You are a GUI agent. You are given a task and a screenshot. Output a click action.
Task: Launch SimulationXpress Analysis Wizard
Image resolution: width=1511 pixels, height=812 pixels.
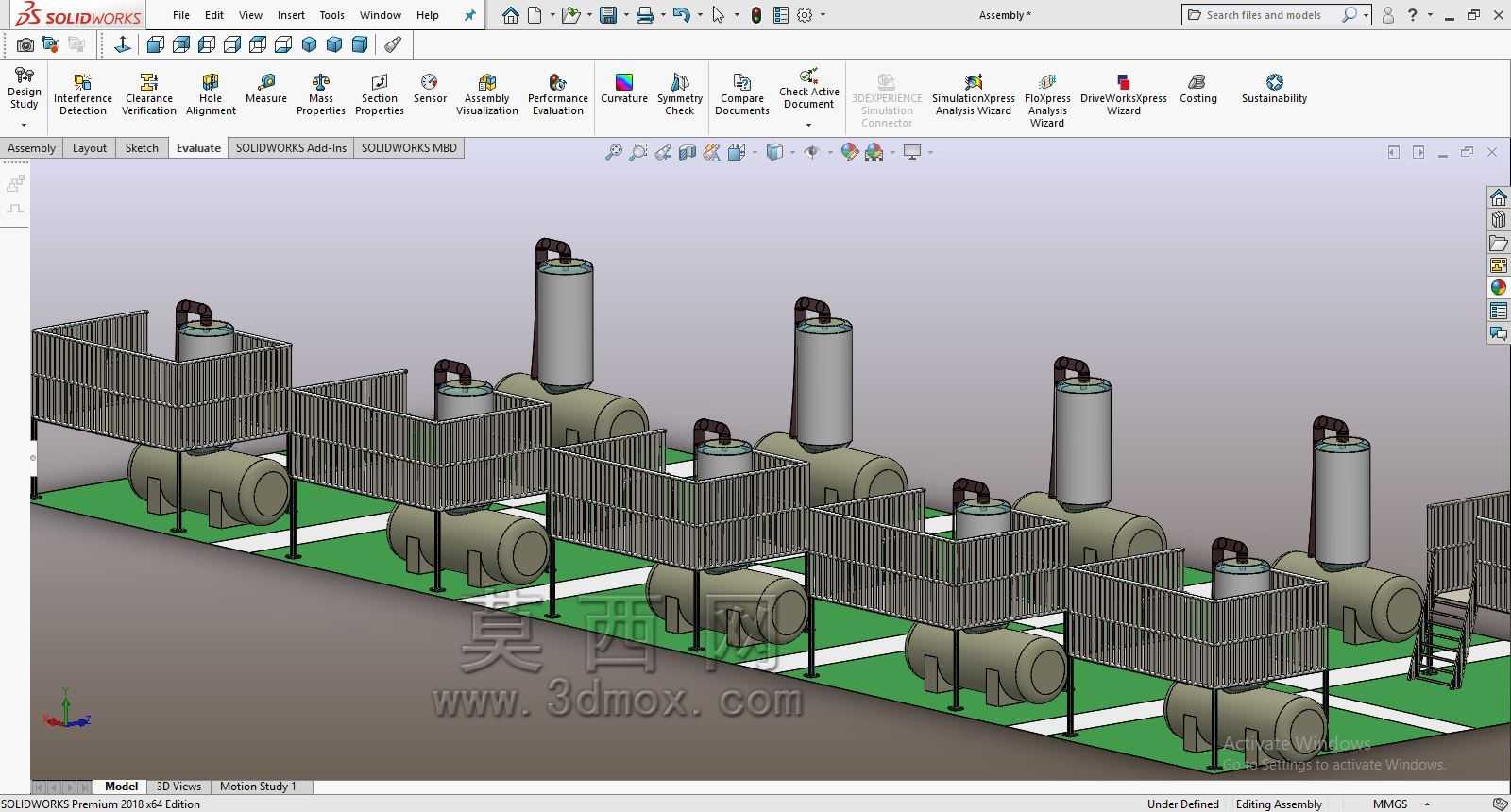coord(974,94)
